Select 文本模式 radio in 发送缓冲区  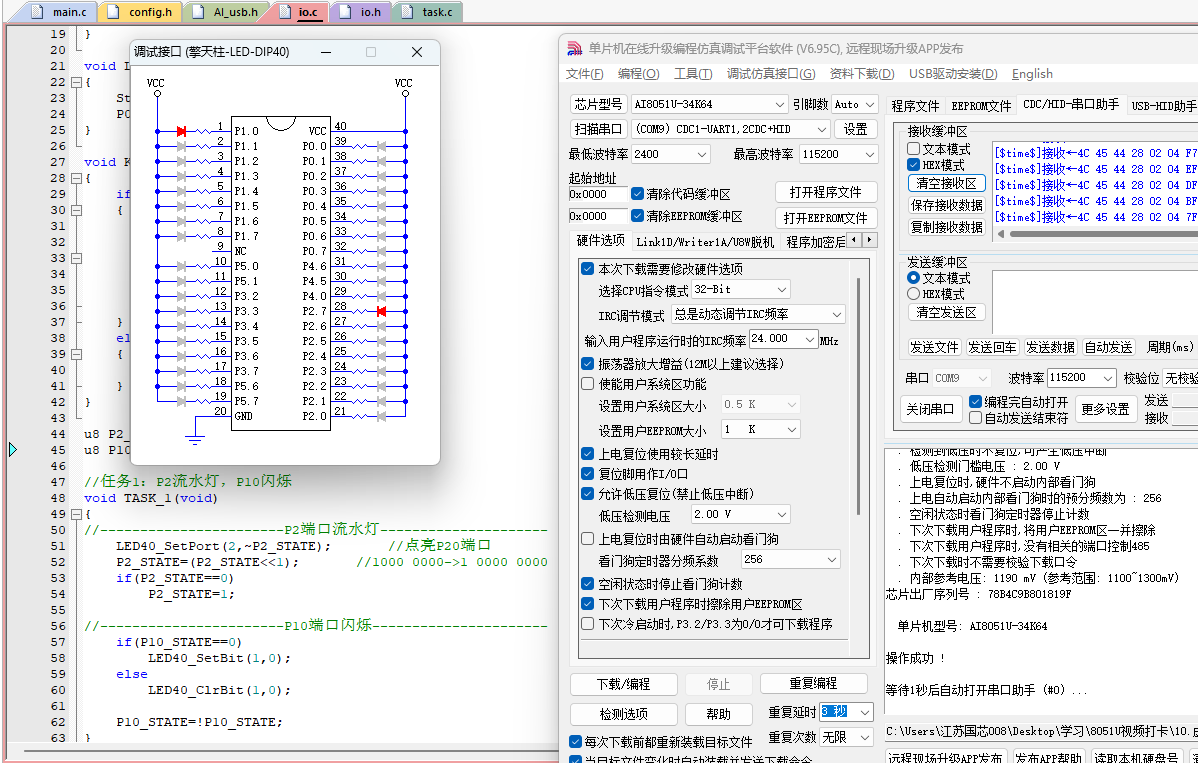[913, 278]
